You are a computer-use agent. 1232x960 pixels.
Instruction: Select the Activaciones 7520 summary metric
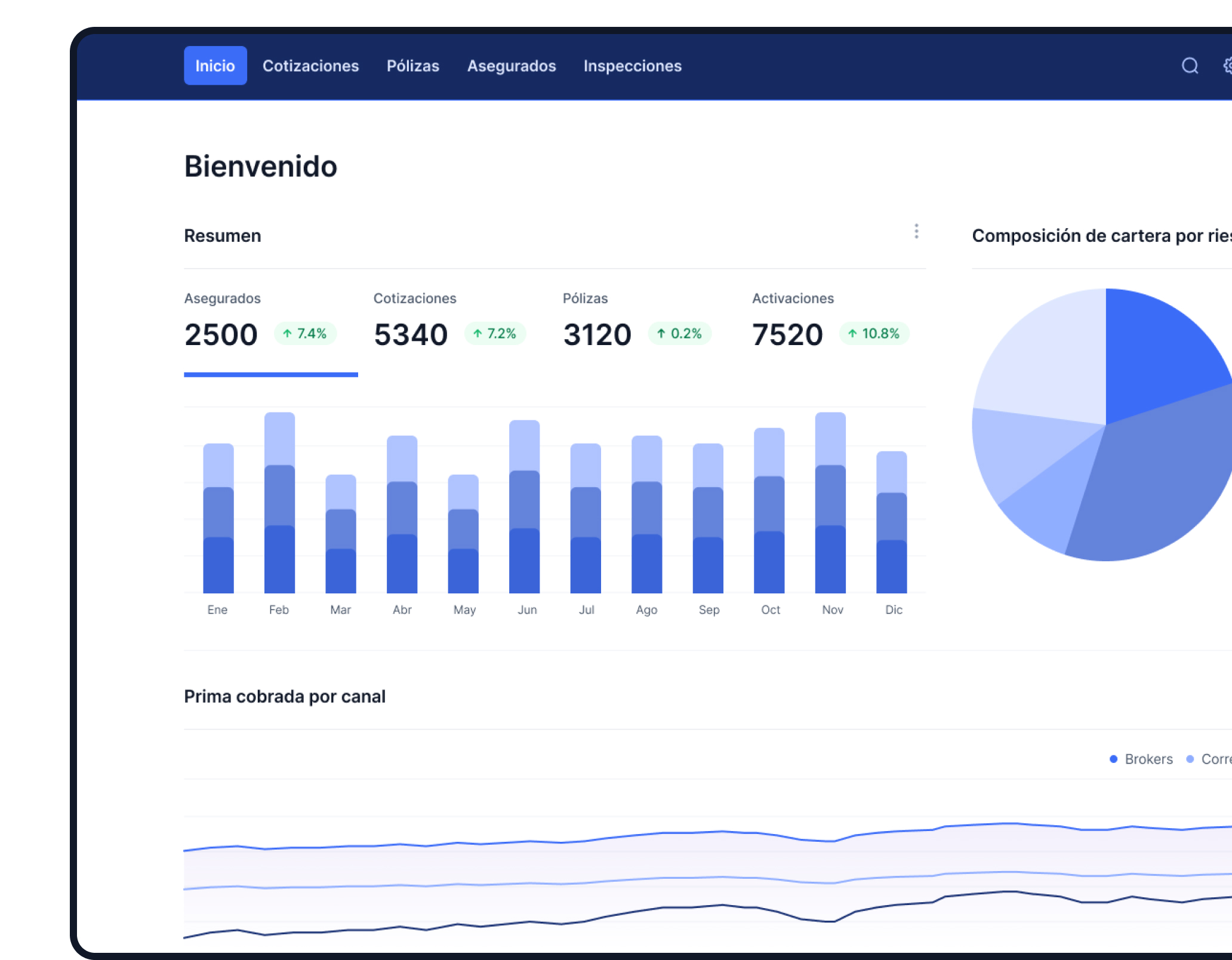[x=787, y=334]
